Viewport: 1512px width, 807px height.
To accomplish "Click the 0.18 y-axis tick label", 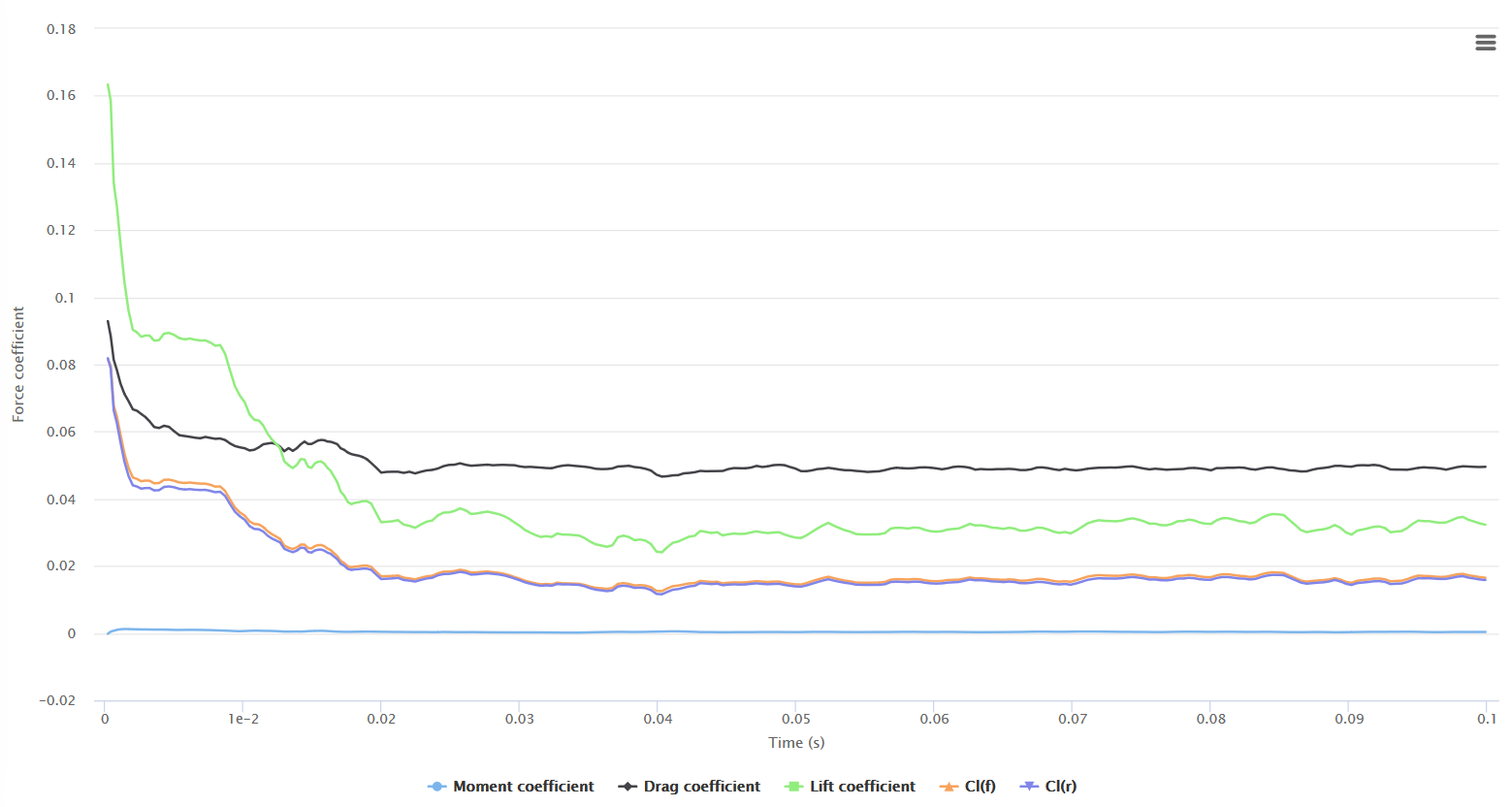I will point(61,29).
